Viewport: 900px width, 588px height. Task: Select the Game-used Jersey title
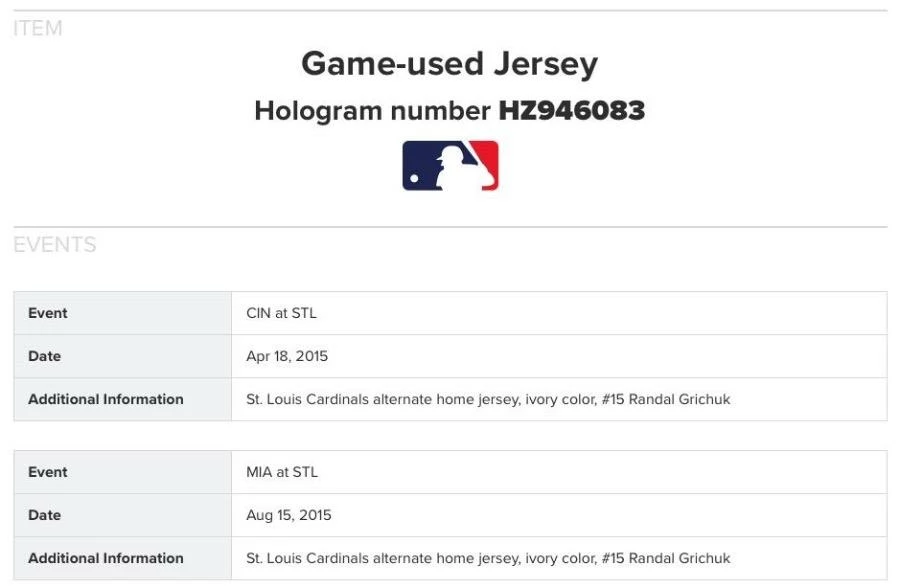pyautogui.click(x=449, y=64)
